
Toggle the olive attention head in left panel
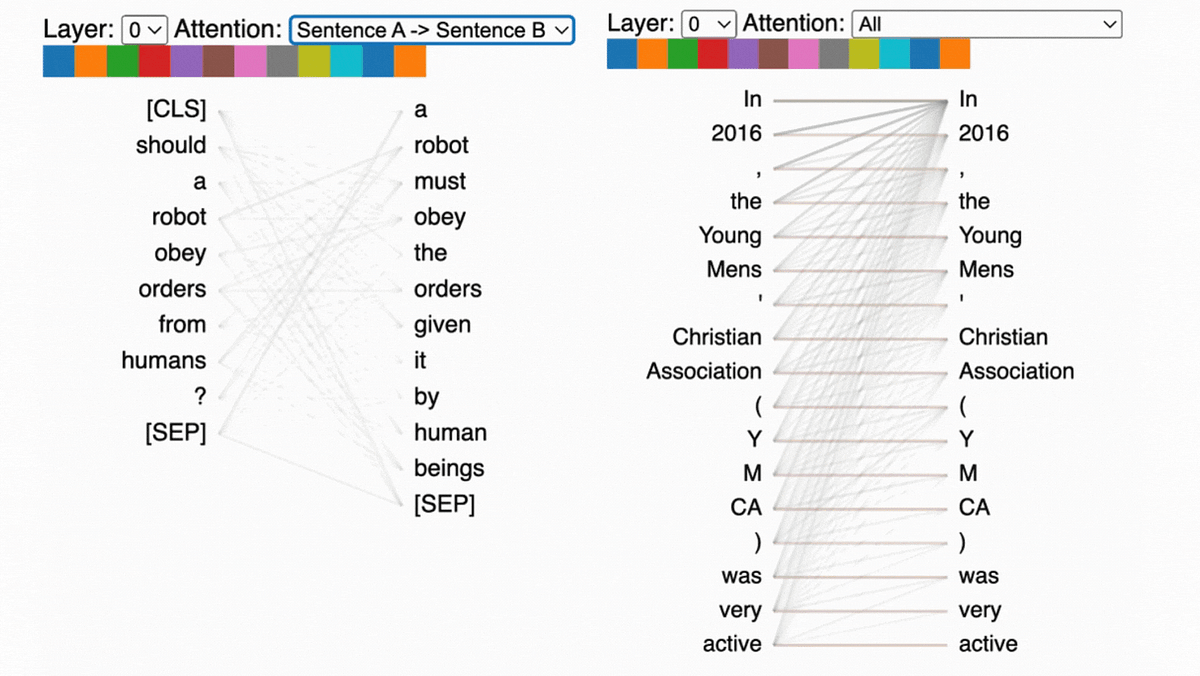[x=314, y=60]
